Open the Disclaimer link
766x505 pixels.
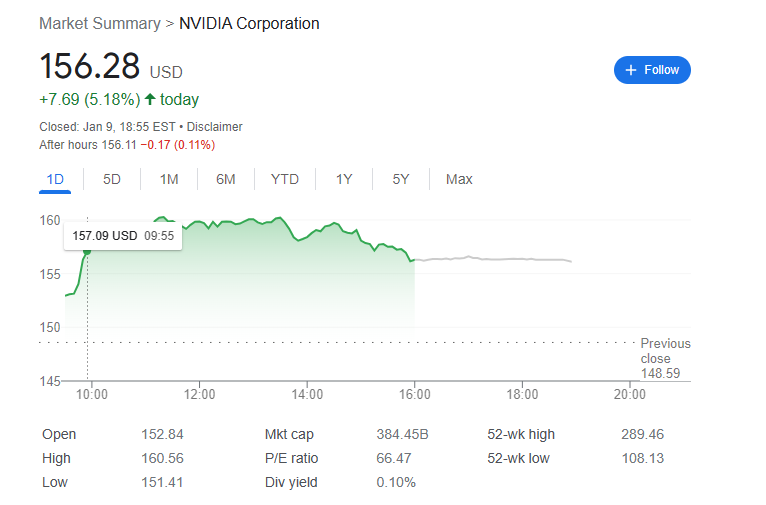pyautogui.click(x=214, y=127)
